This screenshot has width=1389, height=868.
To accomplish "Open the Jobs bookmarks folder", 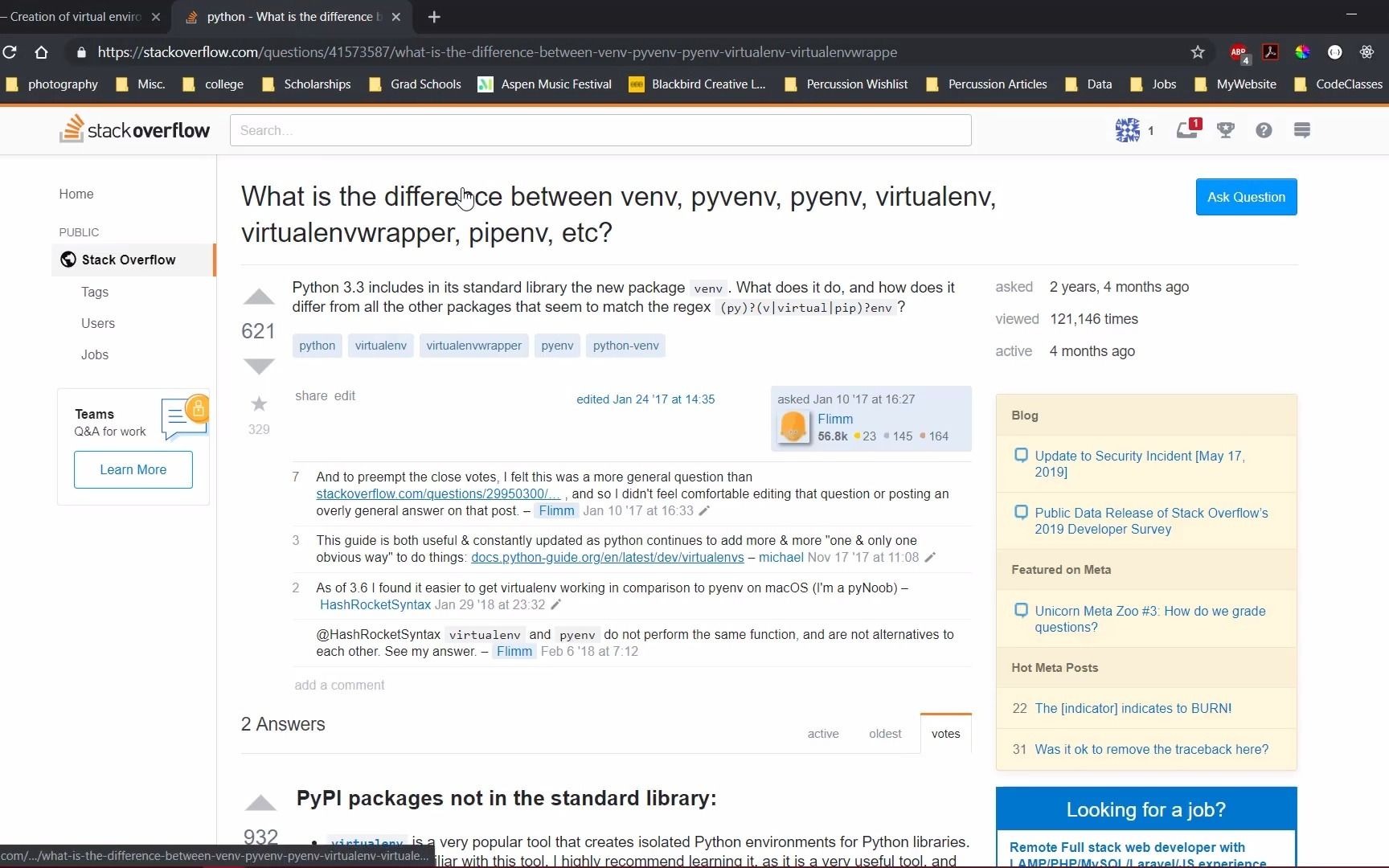I will 1153,84.
